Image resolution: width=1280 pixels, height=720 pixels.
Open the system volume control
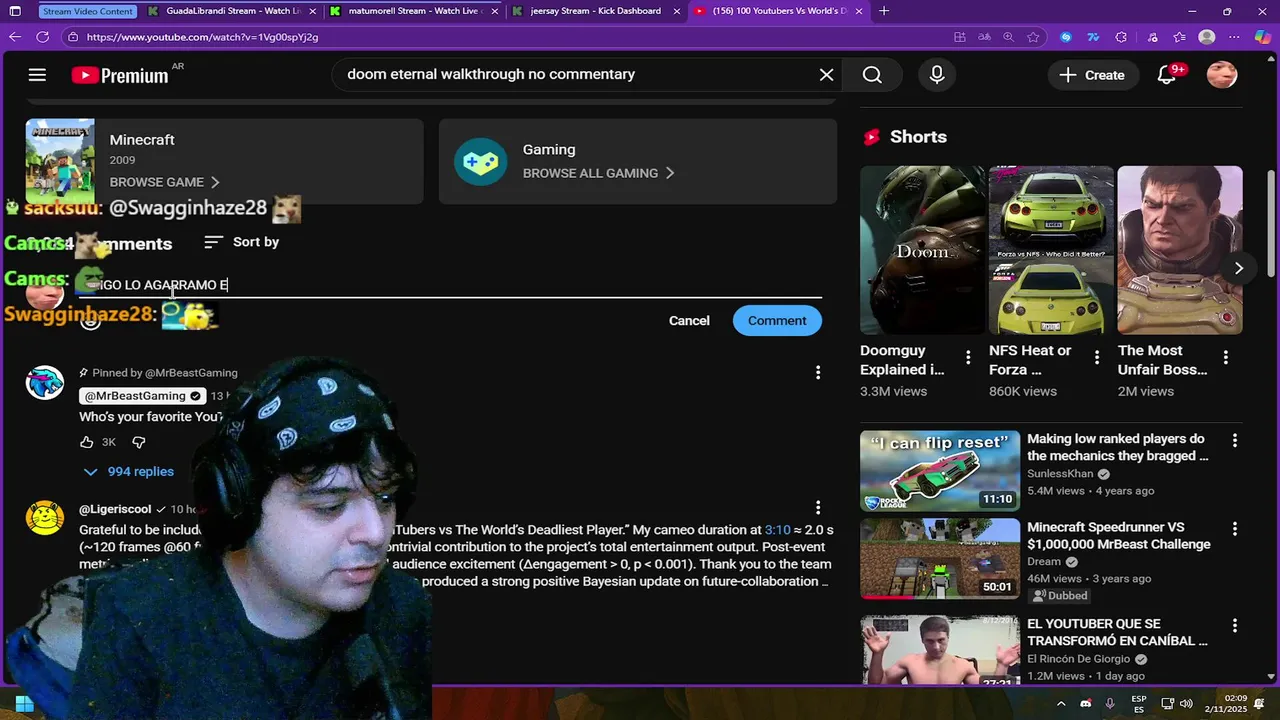click(1187, 703)
